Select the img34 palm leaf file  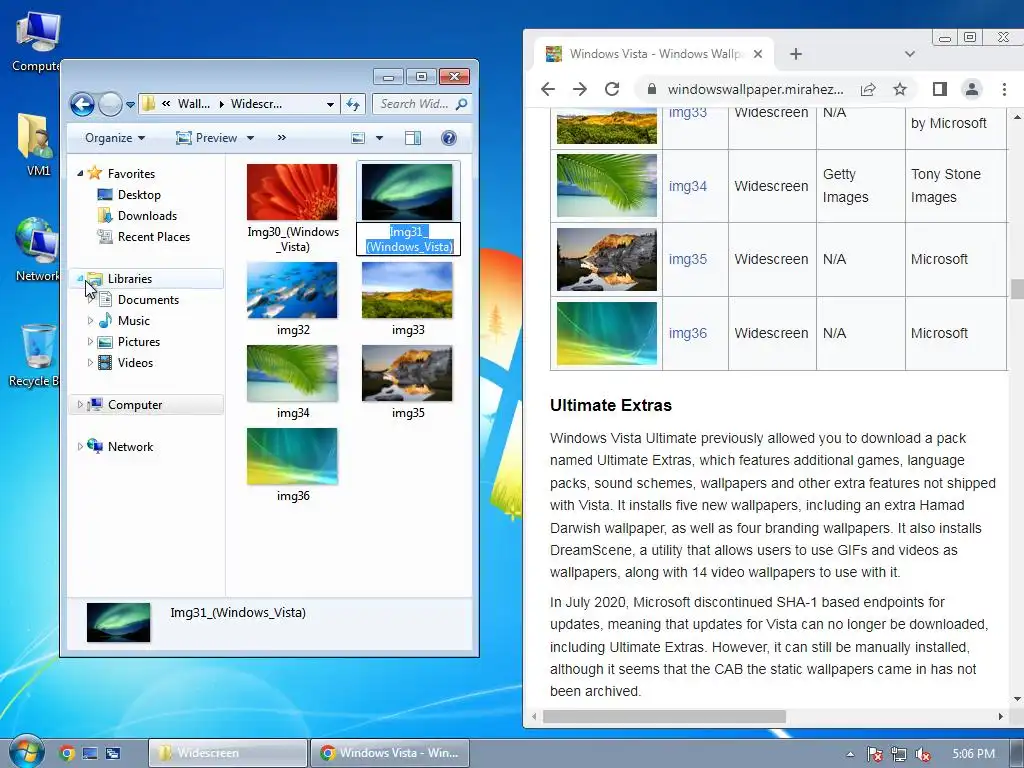tap(293, 382)
